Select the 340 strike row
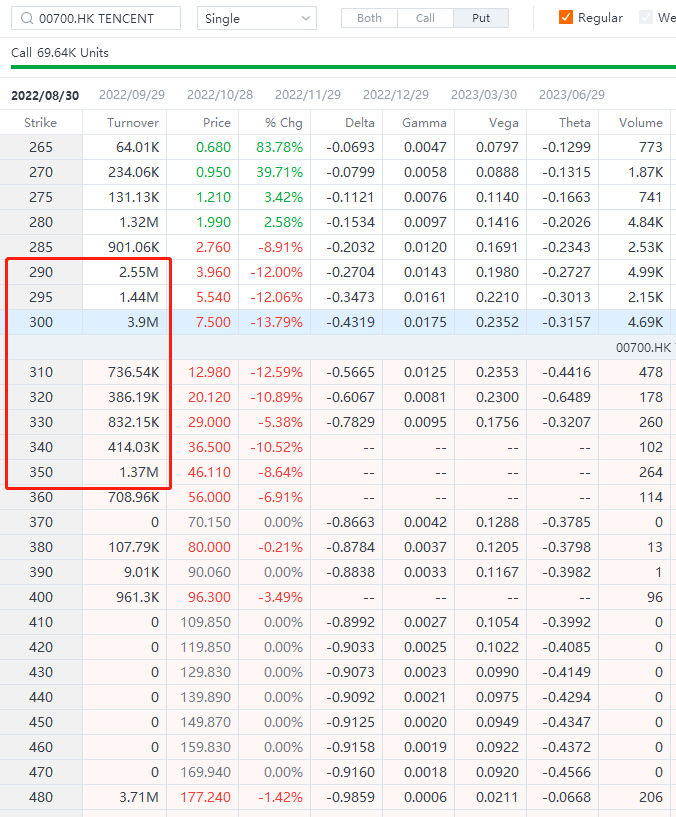 [x=338, y=448]
